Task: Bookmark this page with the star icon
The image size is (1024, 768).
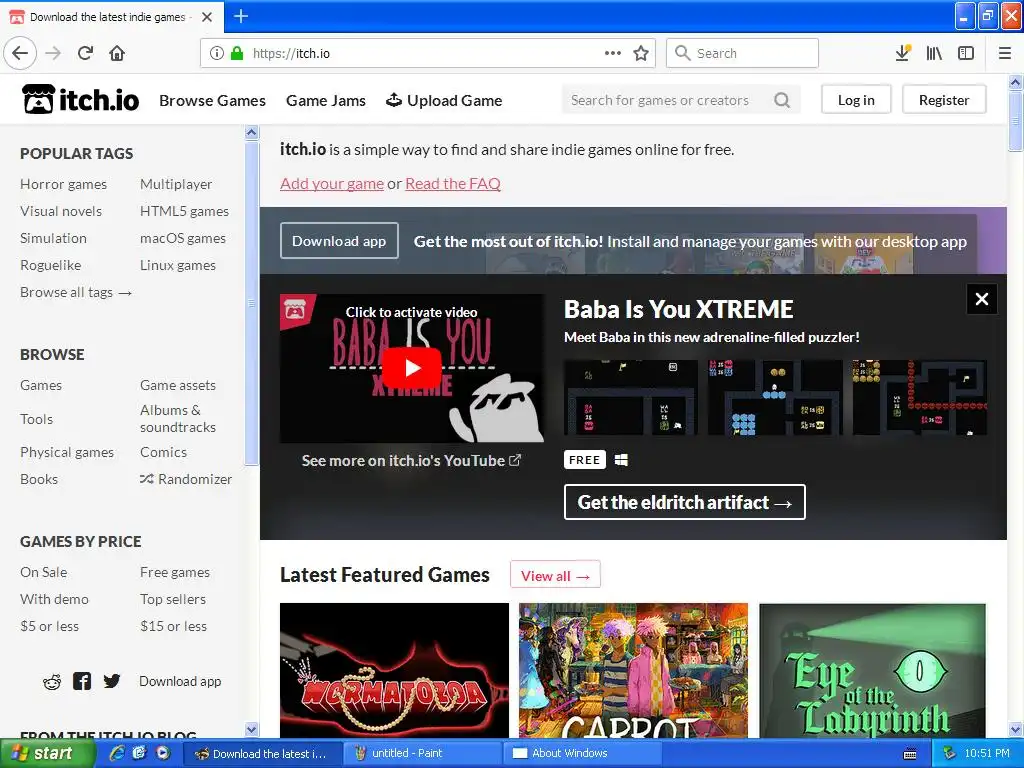Action: coord(641,53)
